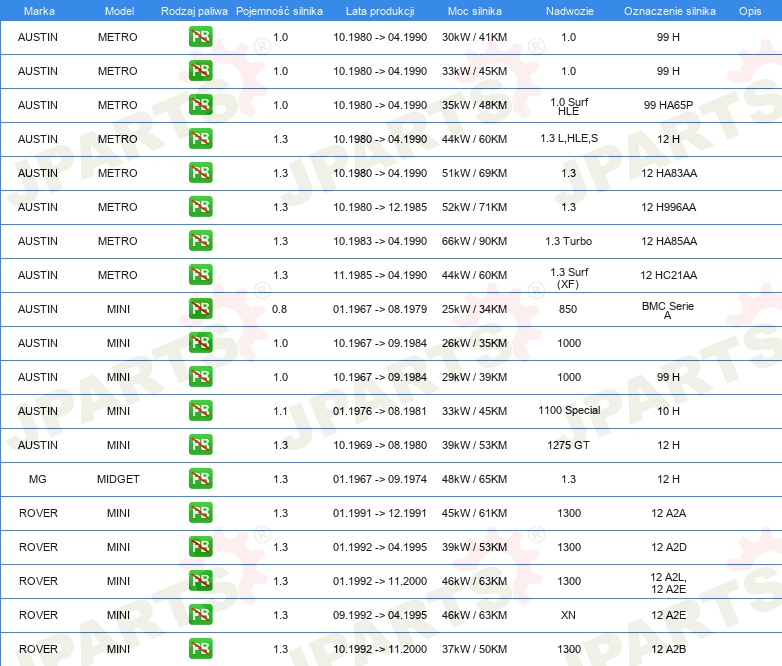The width and height of the screenshot is (782, 666).
Task: Select production years 10.1983 -> 04.1990
Action: click(380, 241)
